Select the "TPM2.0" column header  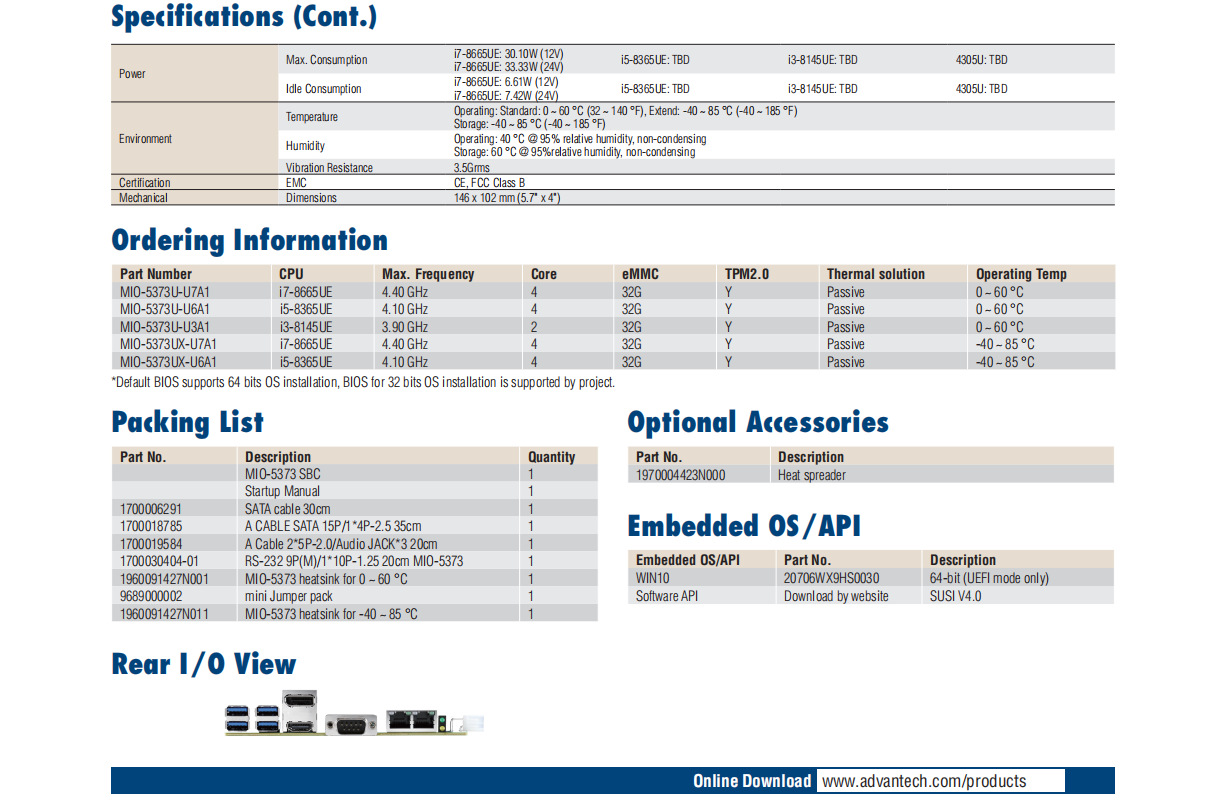(x=747, y=274)
